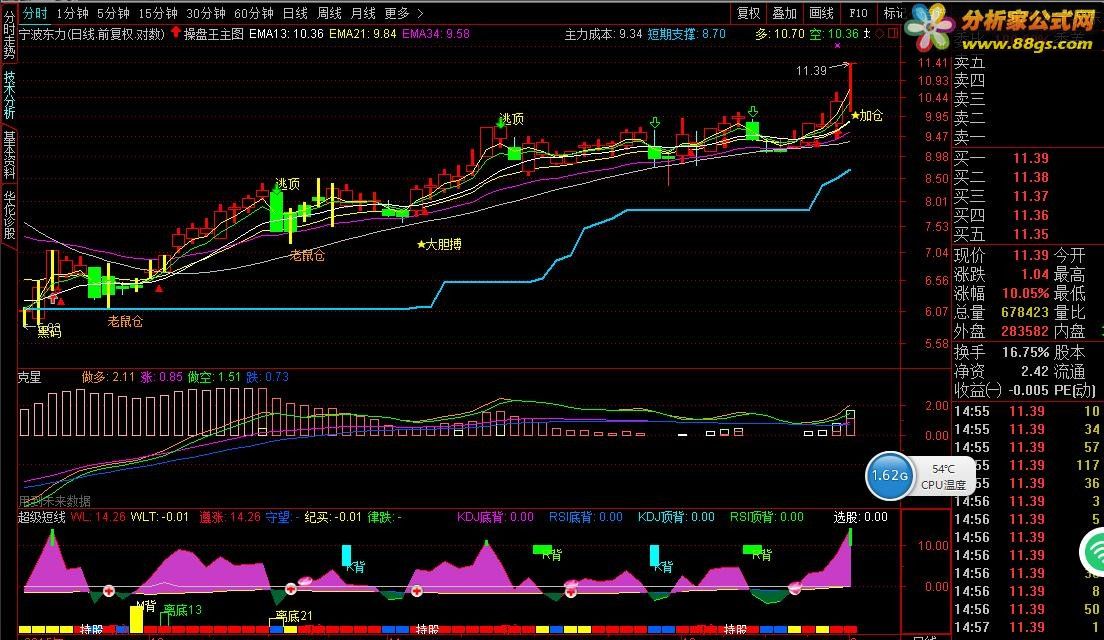1104x640 pixels.
Task: Click the 14:57 trade tick row
Action: (1028, 627)
